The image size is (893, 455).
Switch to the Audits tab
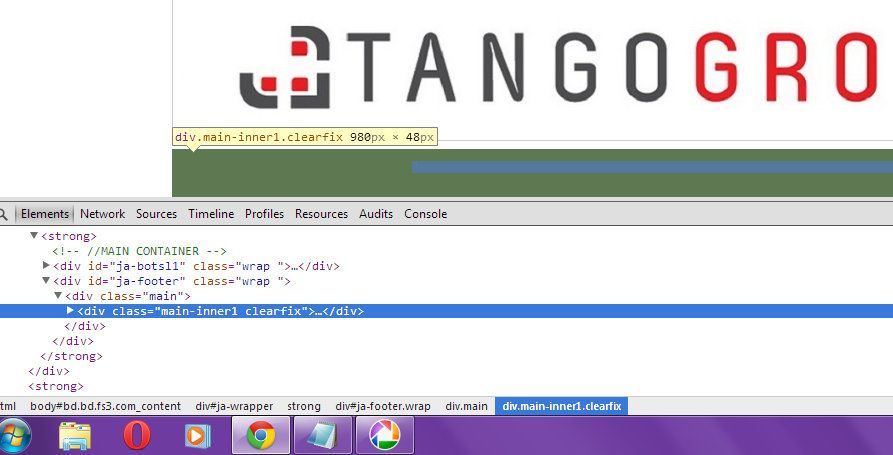click(x=376, y=214)
